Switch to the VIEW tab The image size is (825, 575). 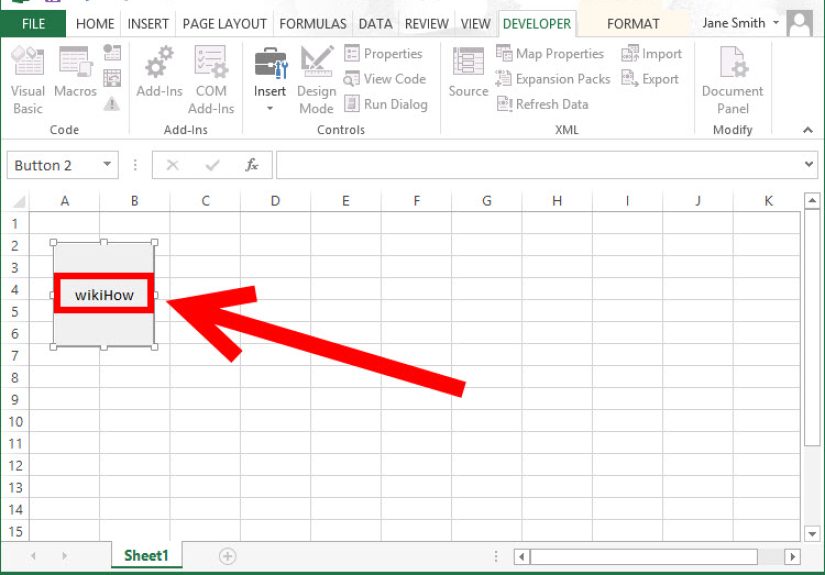[x=476, y=24]
